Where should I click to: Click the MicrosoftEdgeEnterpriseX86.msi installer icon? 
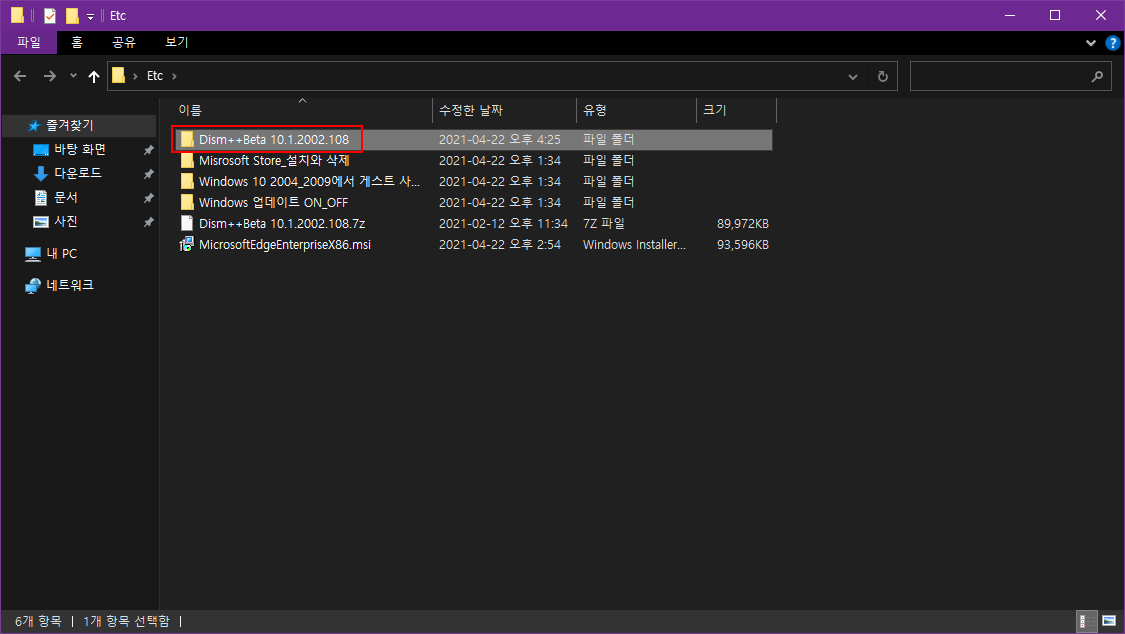[187, 245]
